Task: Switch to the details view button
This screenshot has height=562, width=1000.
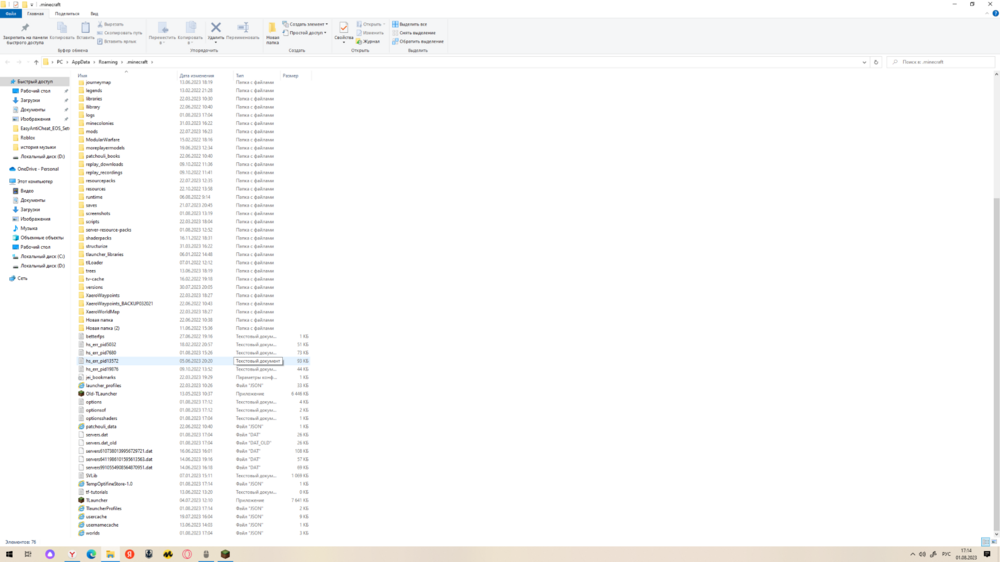Action: [x=985, y=542]
